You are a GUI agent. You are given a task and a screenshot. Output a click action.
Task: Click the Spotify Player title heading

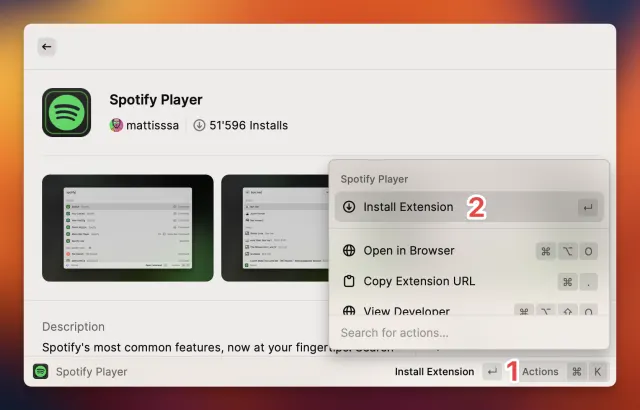(156, 100)
